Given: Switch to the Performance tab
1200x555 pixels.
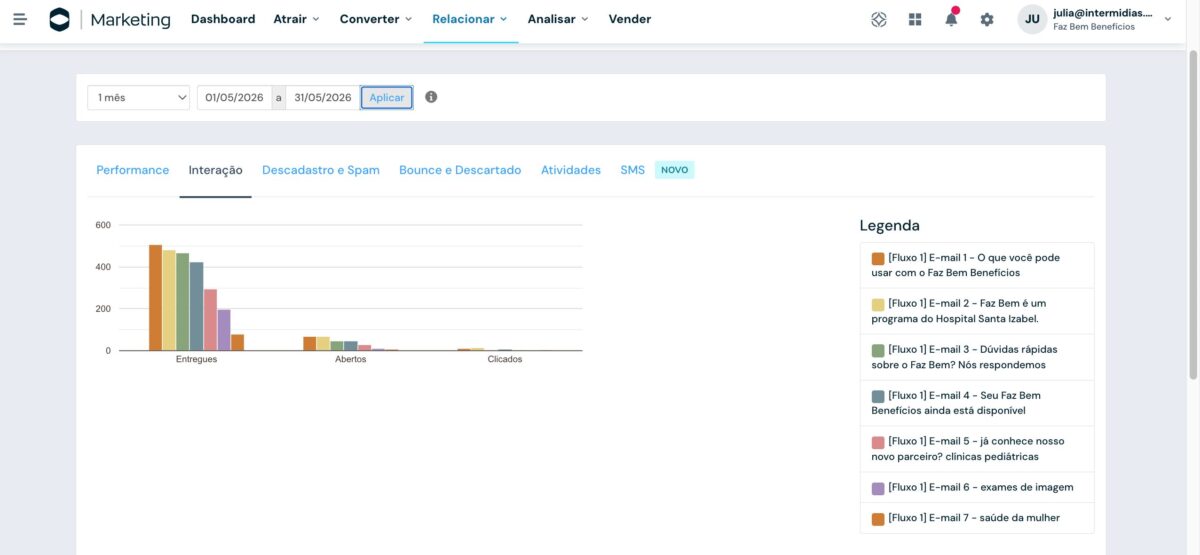Looking at the screenshot, I should (133, 170).
